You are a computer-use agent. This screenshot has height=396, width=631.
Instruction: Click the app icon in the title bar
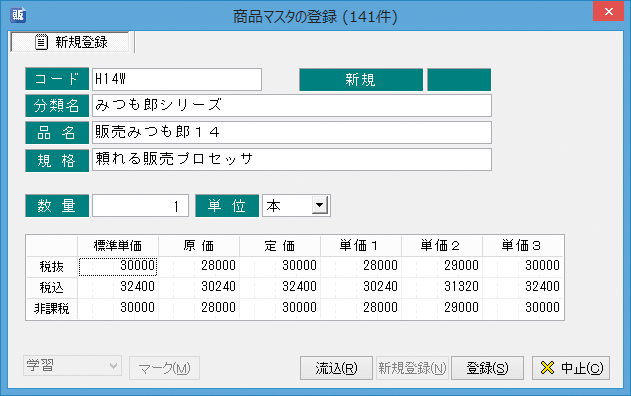tap(18, 15)
